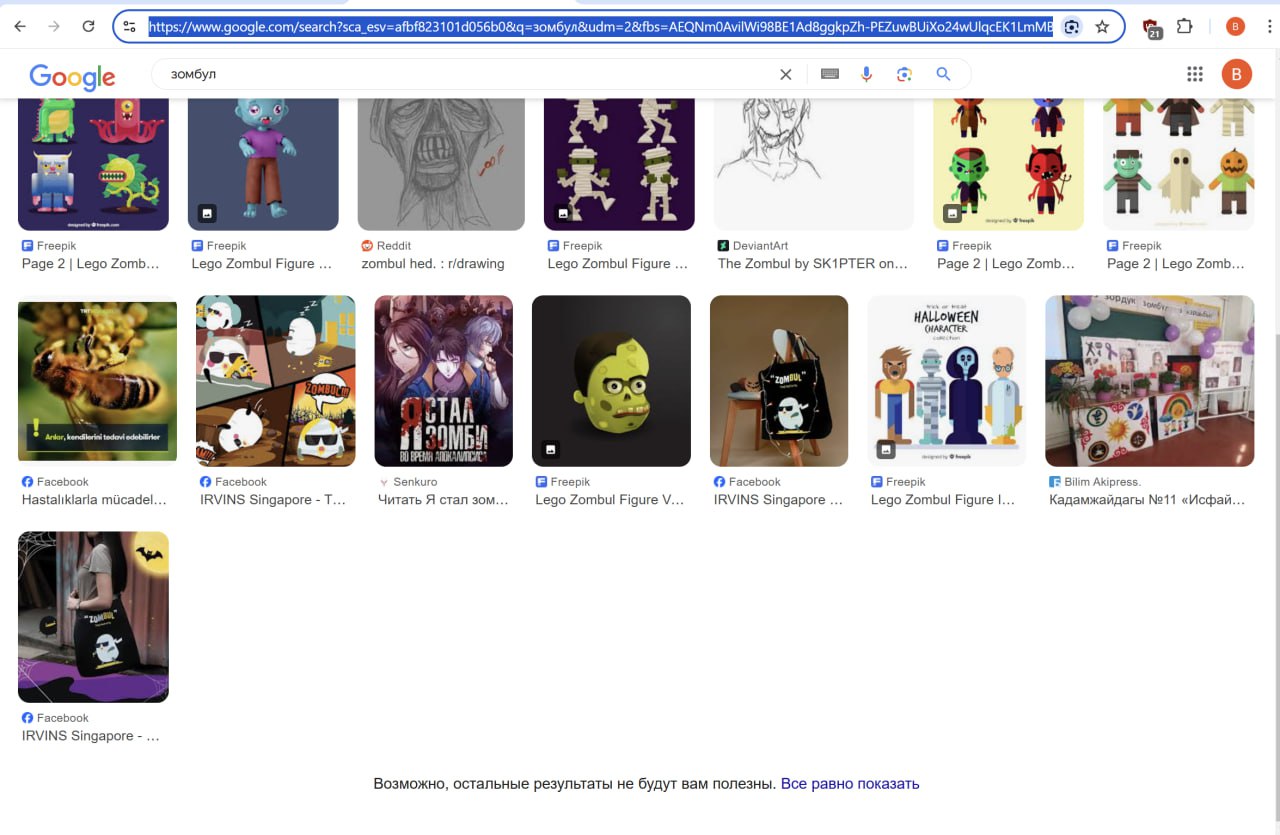
Task: Clear search text with the X icon
Action: pyautogui.click(x=785, y=74)
